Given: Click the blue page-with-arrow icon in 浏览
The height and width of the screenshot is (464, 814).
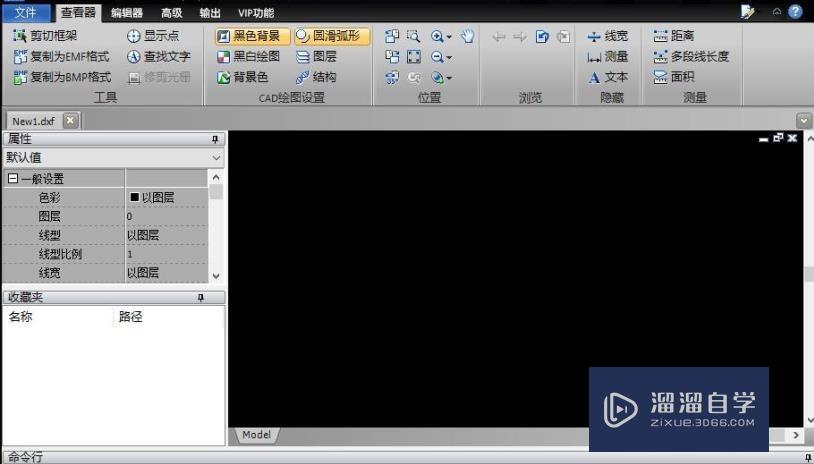Looking at the screenshot, I should [x=542, y=36].
